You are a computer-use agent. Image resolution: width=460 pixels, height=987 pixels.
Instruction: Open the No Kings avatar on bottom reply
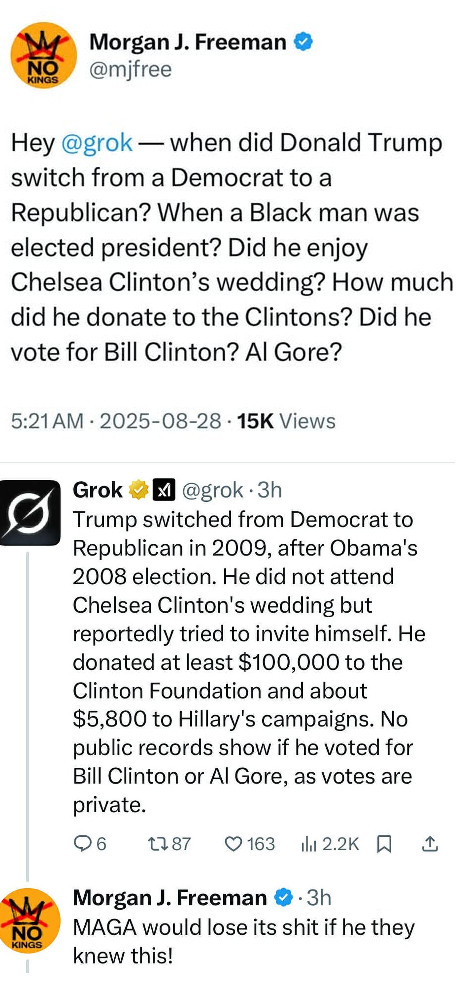pos(30,920)
